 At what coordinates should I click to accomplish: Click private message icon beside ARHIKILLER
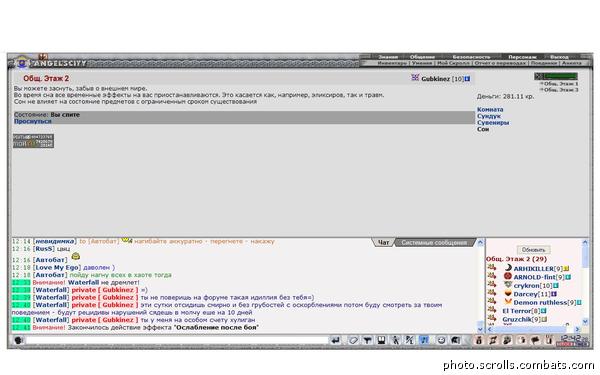492,268
